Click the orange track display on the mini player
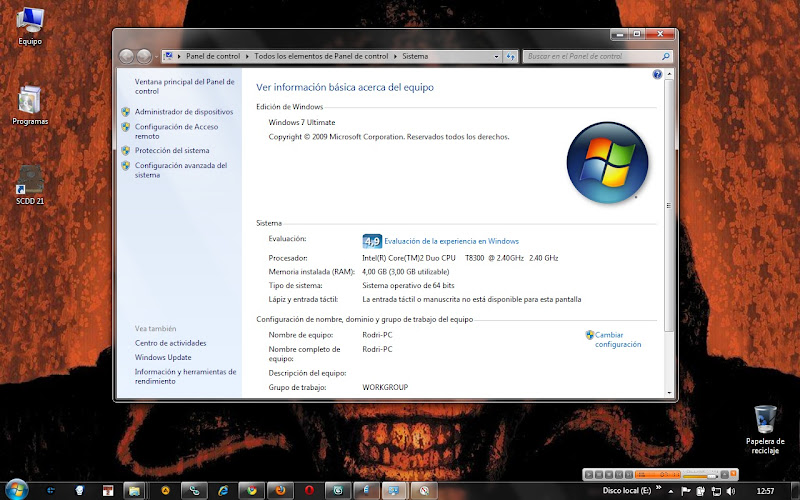800x500 pixels. click(x=658, y=474)
